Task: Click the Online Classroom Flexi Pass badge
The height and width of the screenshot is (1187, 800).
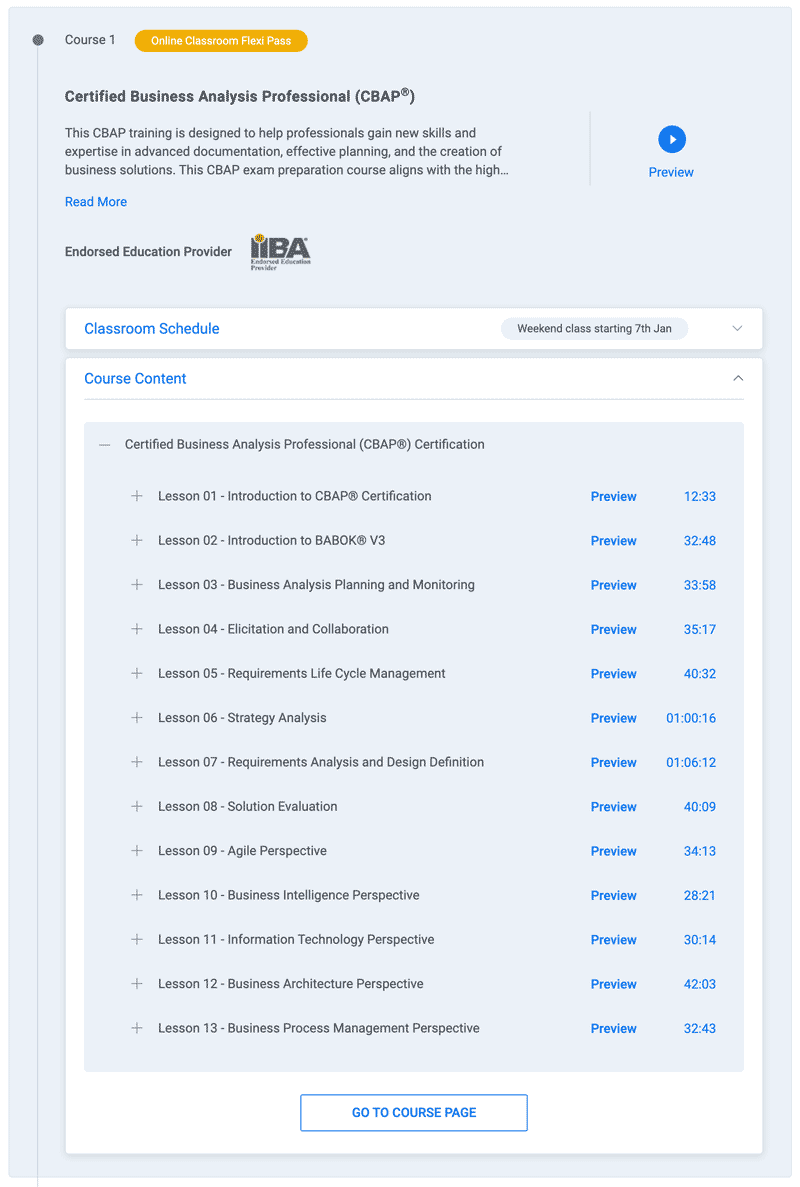Action: (x=221, y=41)
